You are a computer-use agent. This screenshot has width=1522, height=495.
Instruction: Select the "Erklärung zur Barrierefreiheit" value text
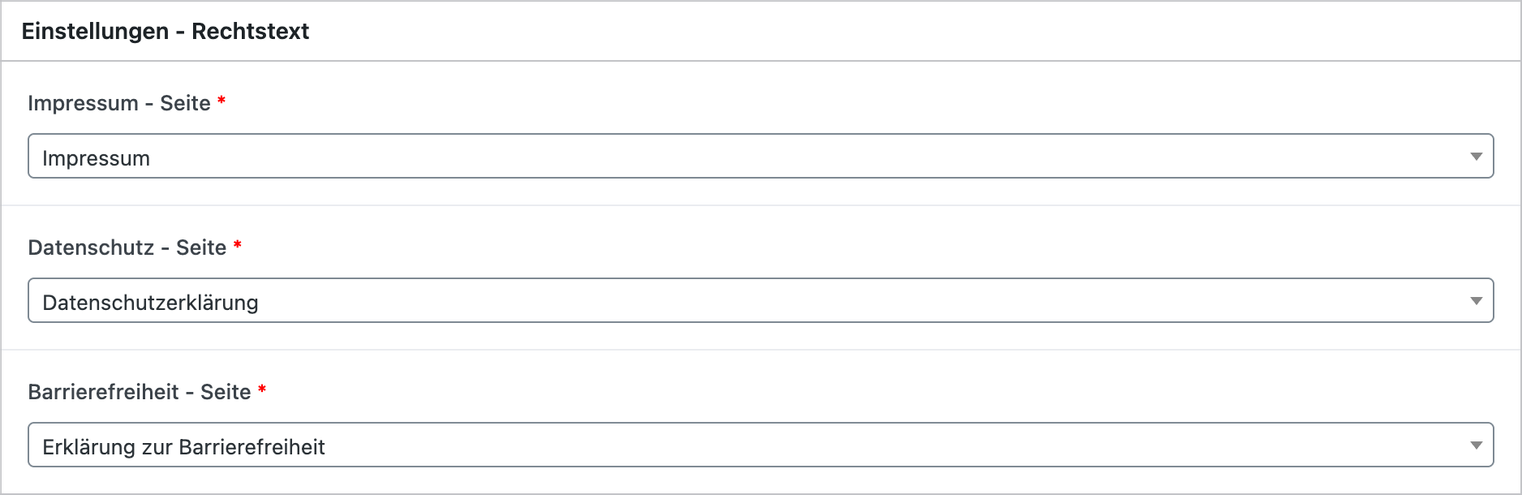184,446
